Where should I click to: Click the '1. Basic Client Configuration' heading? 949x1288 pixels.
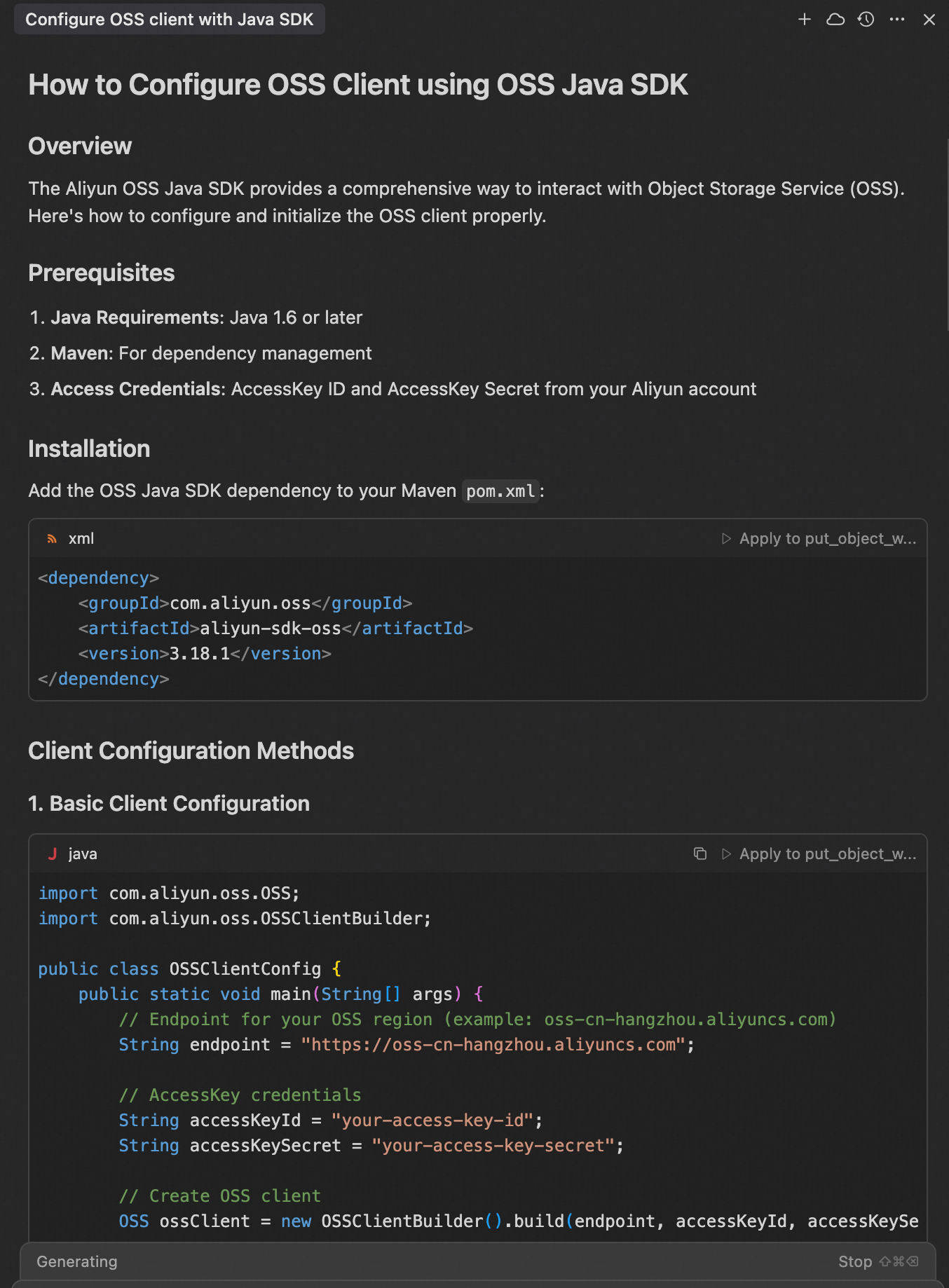pyautogui.click(x=169, y=803)
